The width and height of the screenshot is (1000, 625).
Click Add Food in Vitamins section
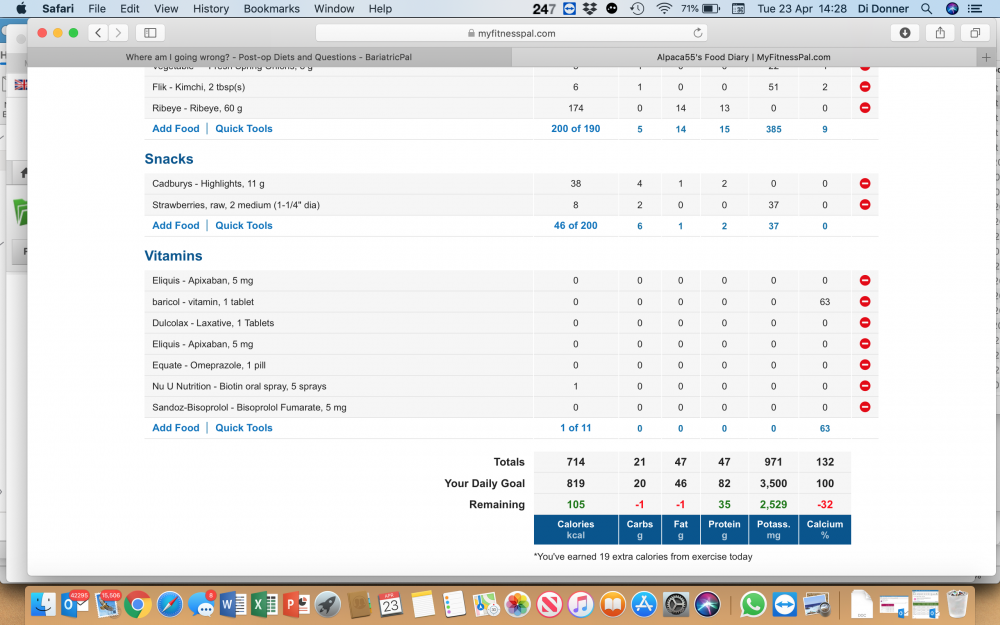click(x=175, y=427)
